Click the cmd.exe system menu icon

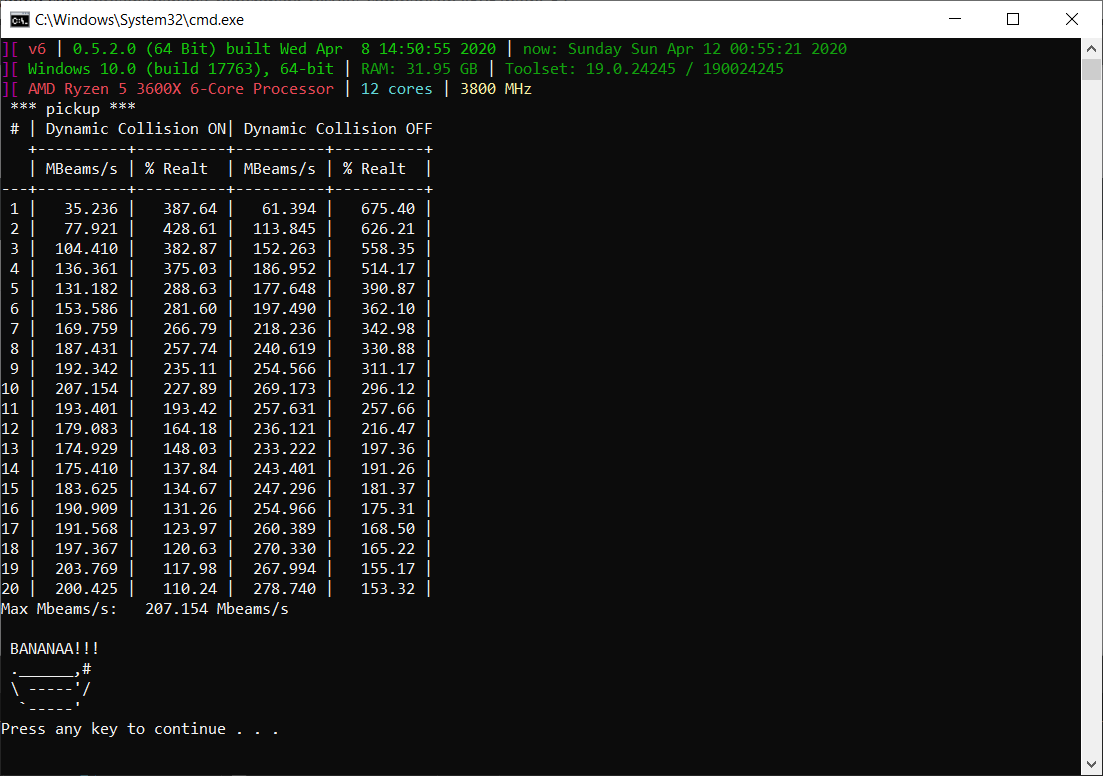tap(20, 20)
